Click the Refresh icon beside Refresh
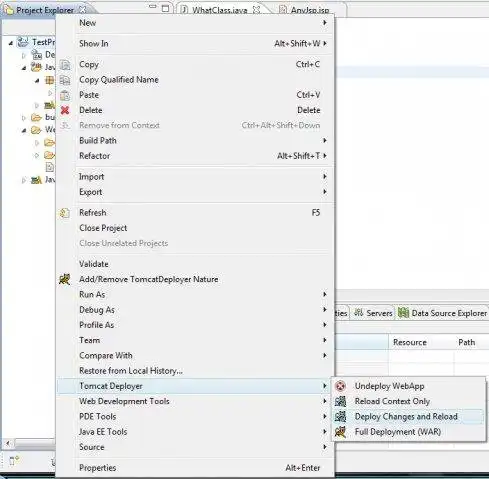Screen dimensions: 489x479 [x=65, y=213]
